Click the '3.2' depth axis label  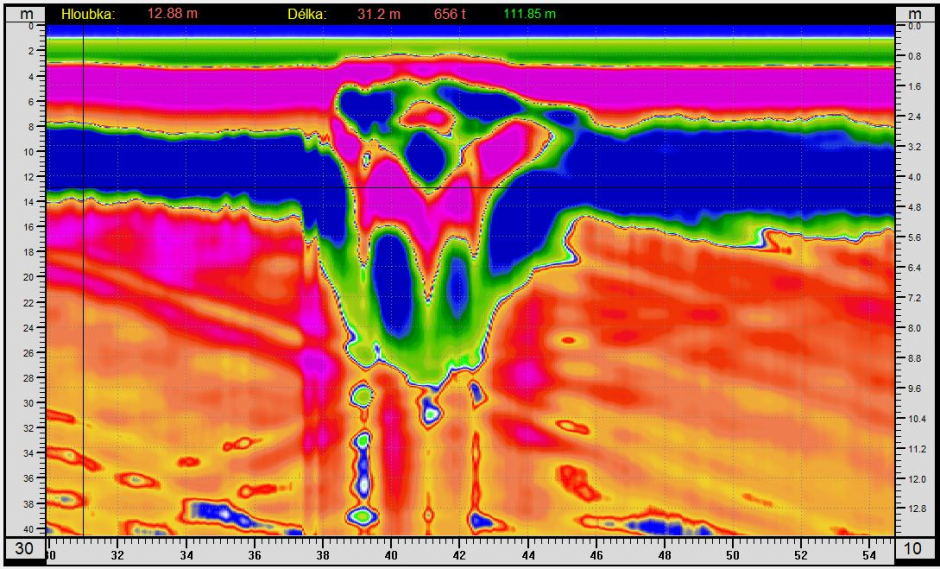[x=914, y=146]
